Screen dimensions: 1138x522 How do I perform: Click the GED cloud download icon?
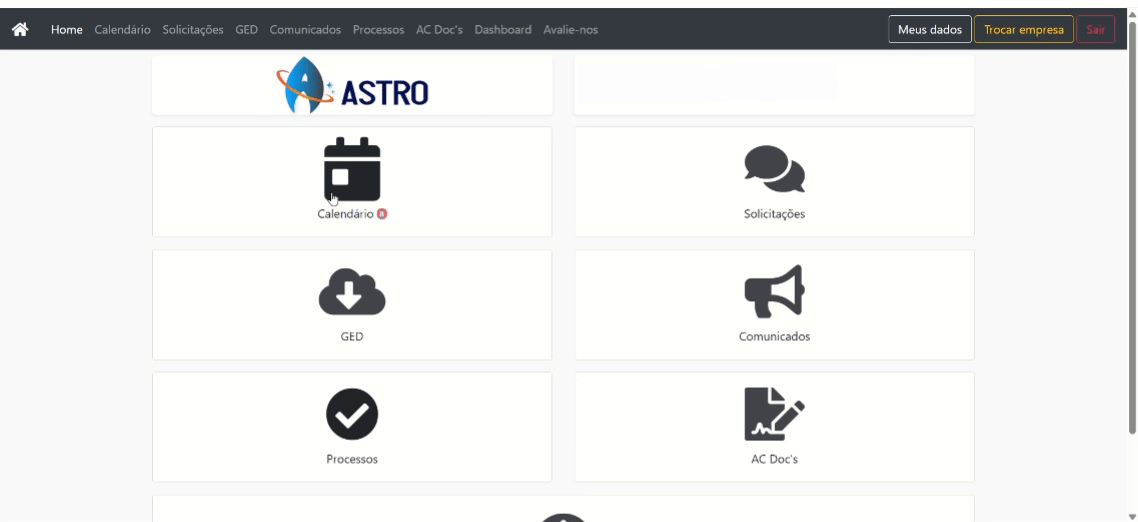click(352, 292)
